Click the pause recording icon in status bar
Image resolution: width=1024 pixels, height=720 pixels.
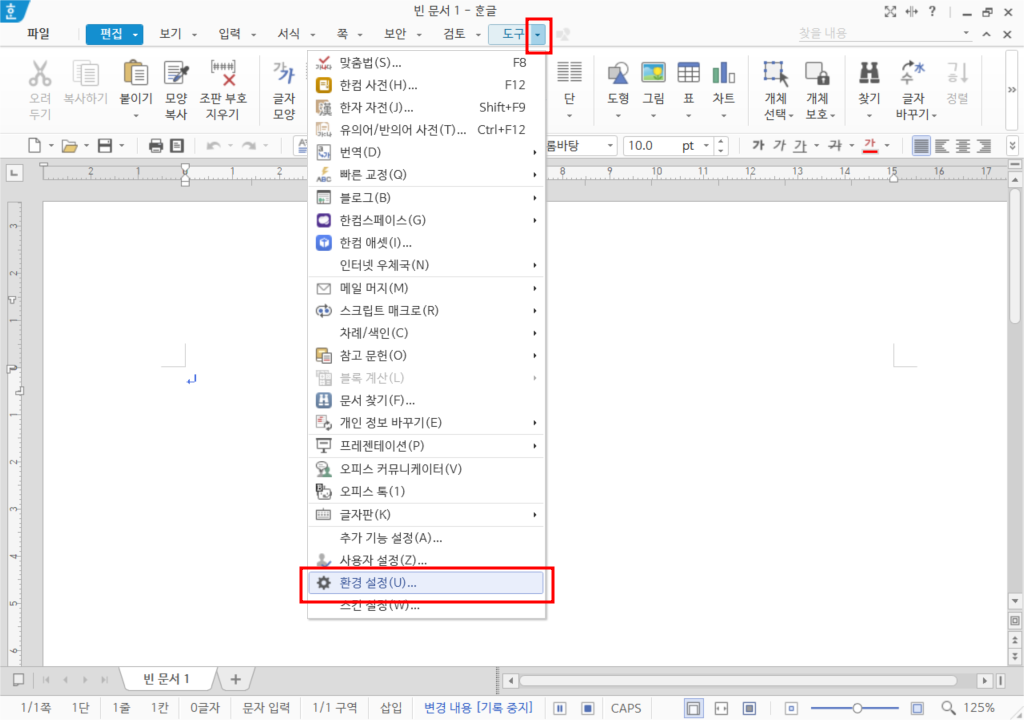point(560,708)
